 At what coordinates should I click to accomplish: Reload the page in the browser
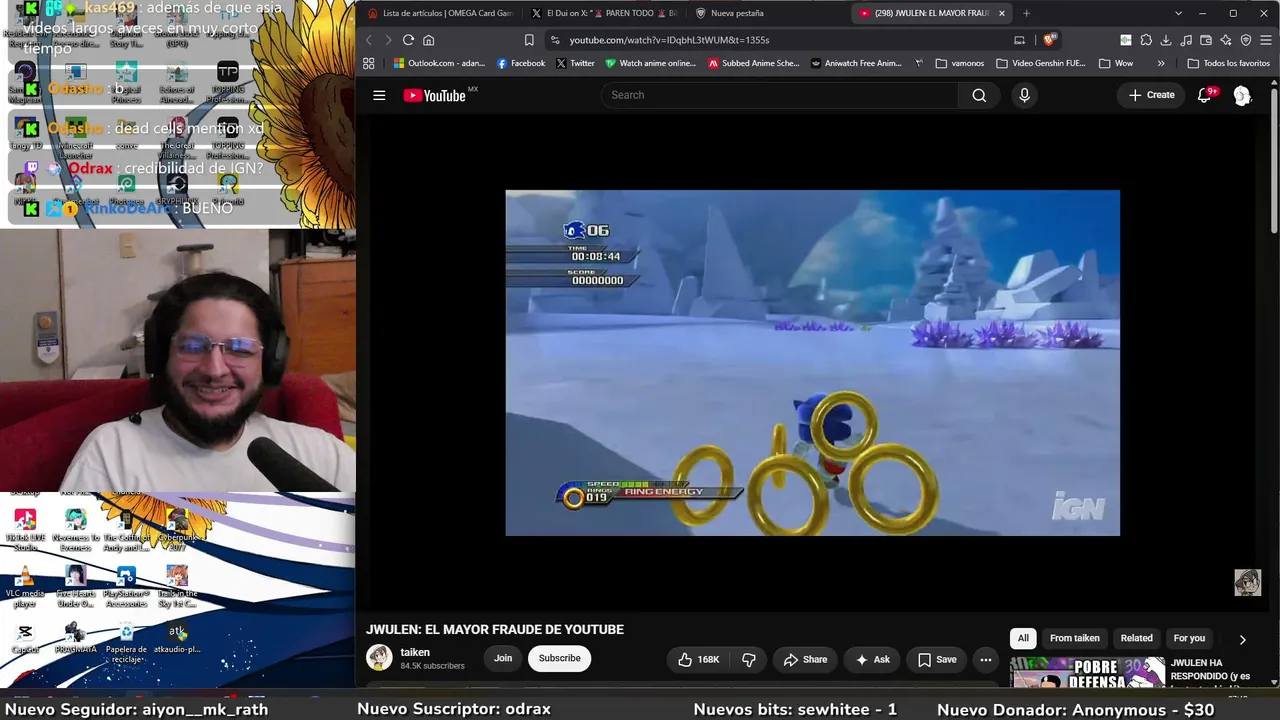[408, 40]
